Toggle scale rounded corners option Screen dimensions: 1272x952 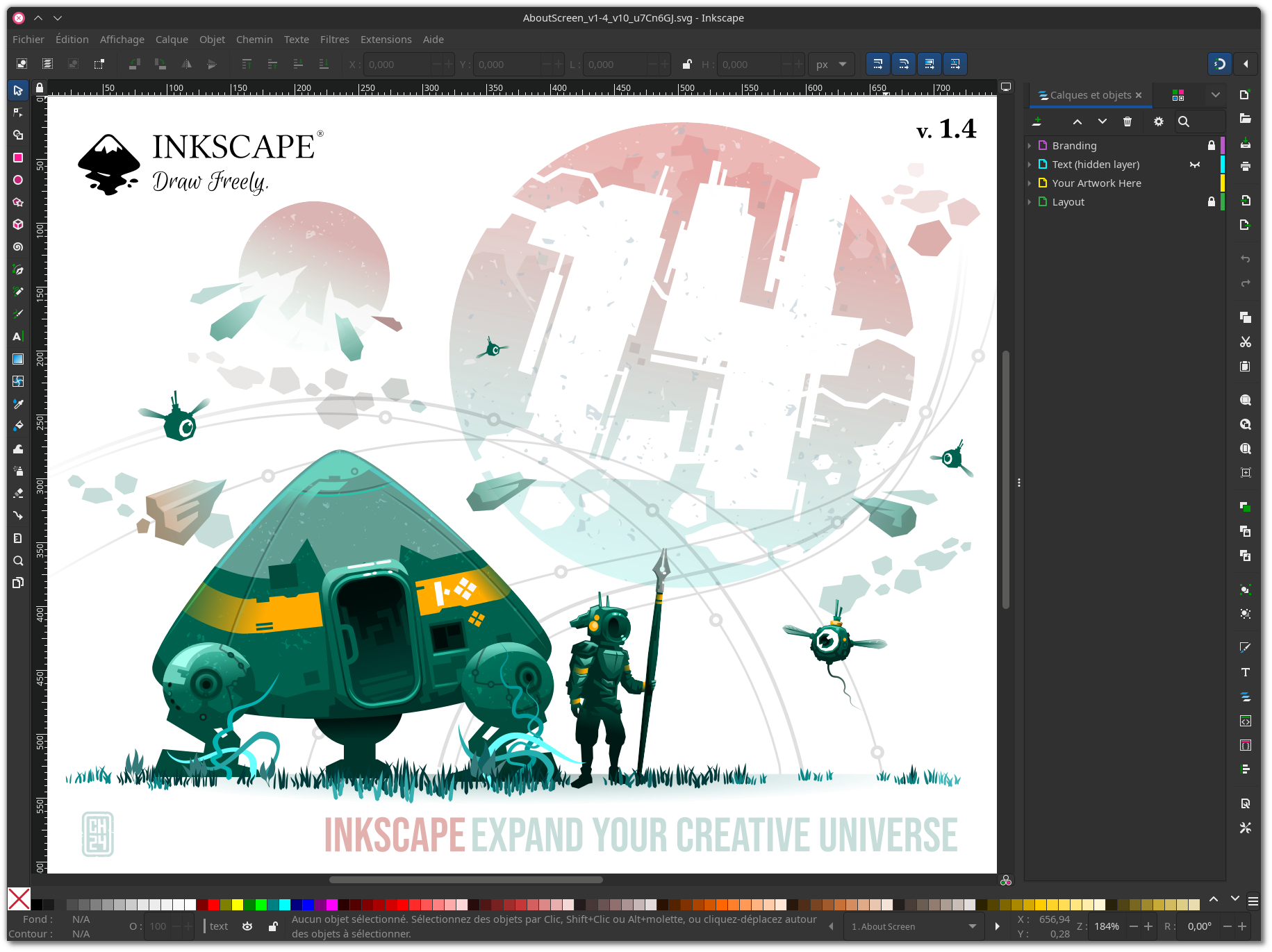click(x=904, y=64)
